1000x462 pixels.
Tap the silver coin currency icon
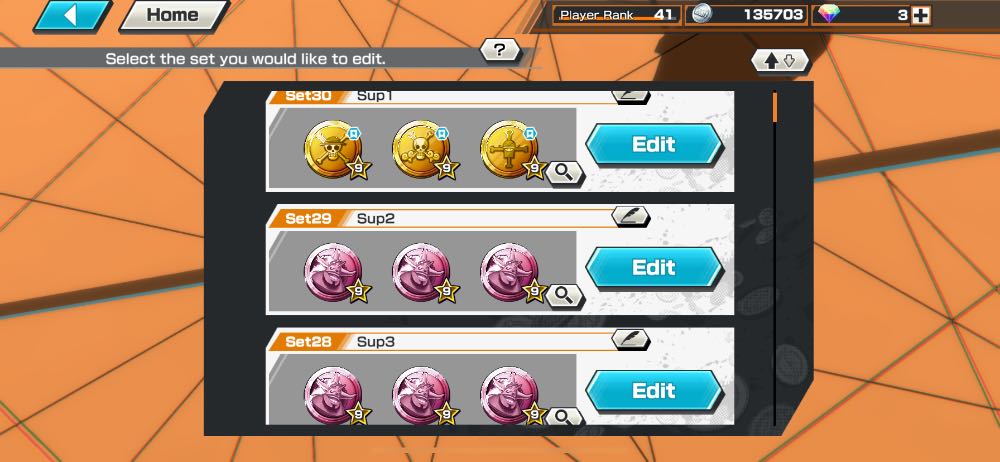702,14
